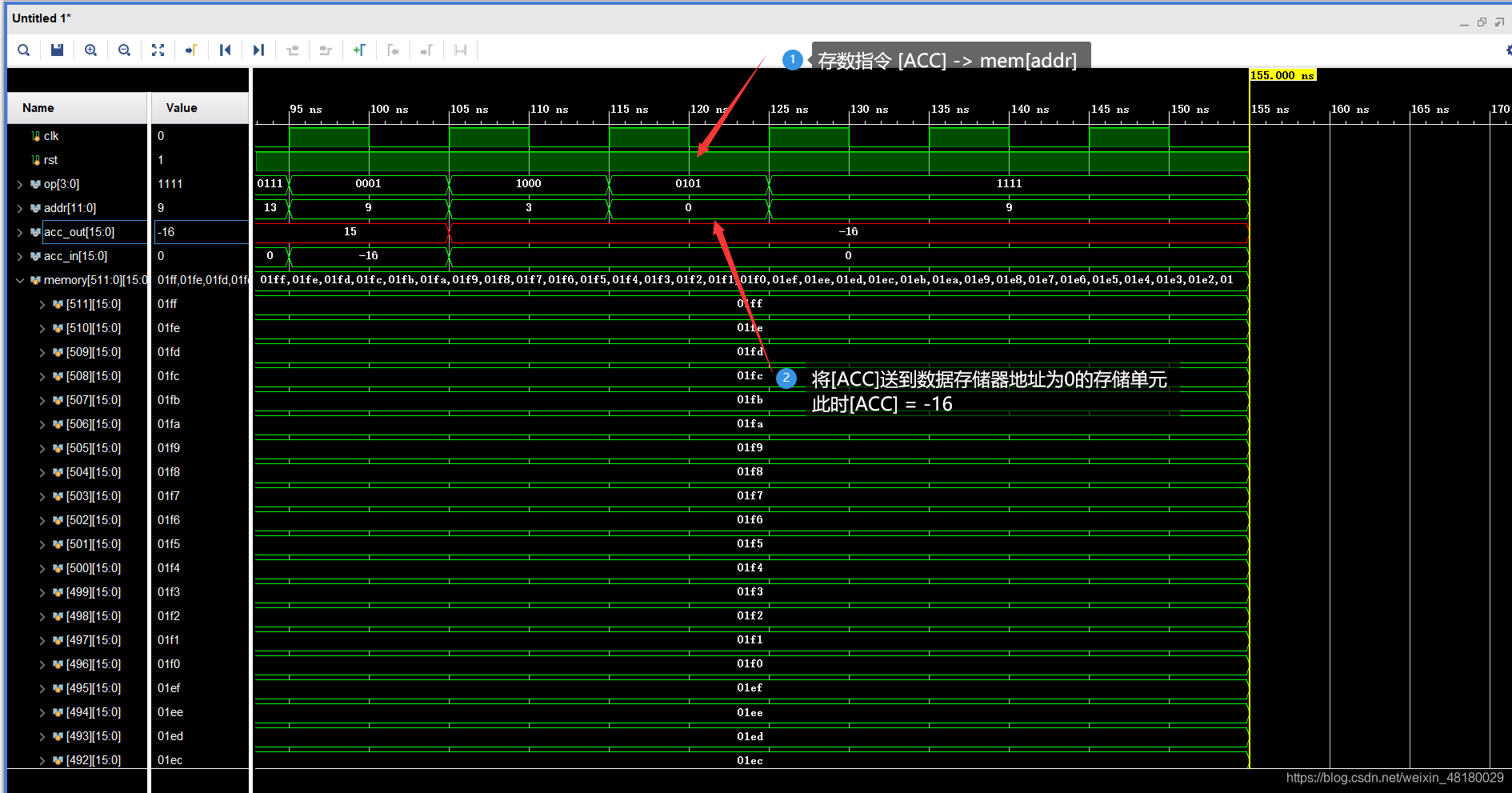Zoom in on the waveform
1512x793 pixels.
[x=91, y=50]
